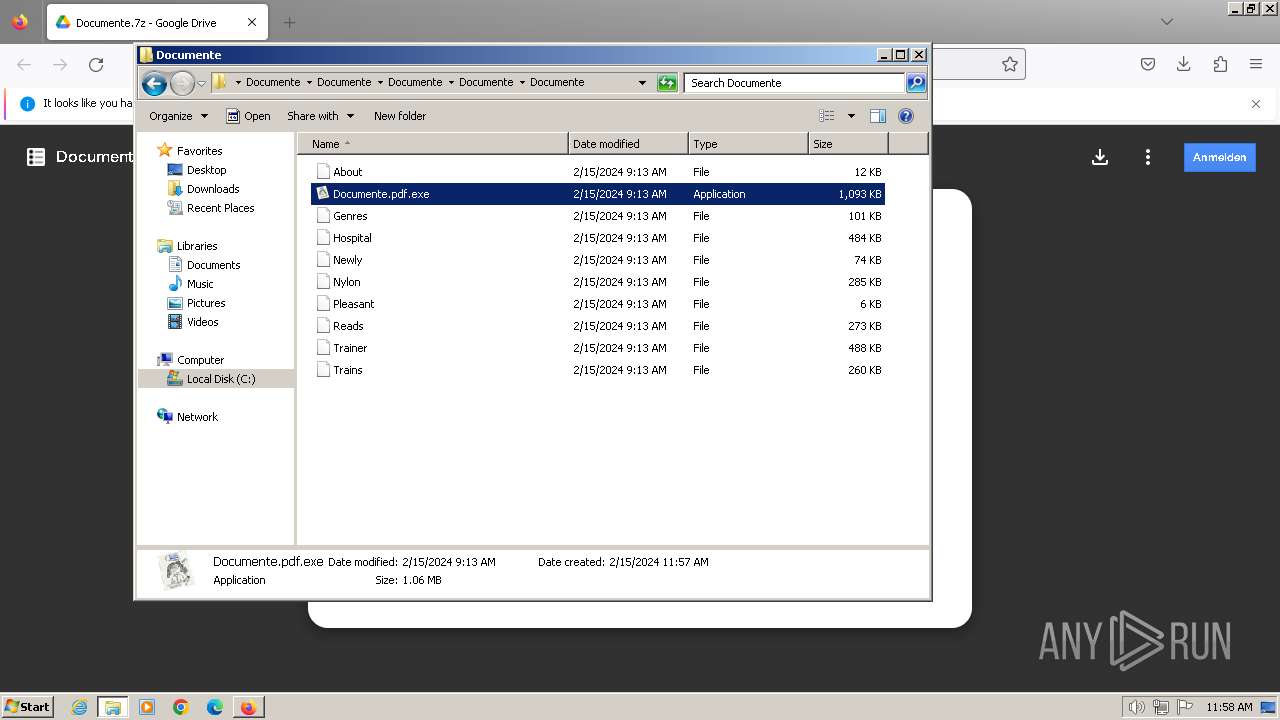The width and height of the screenshot is (1280, 720).
Task: Open the Firefox hamburger menu
Action: point(1256,65)
